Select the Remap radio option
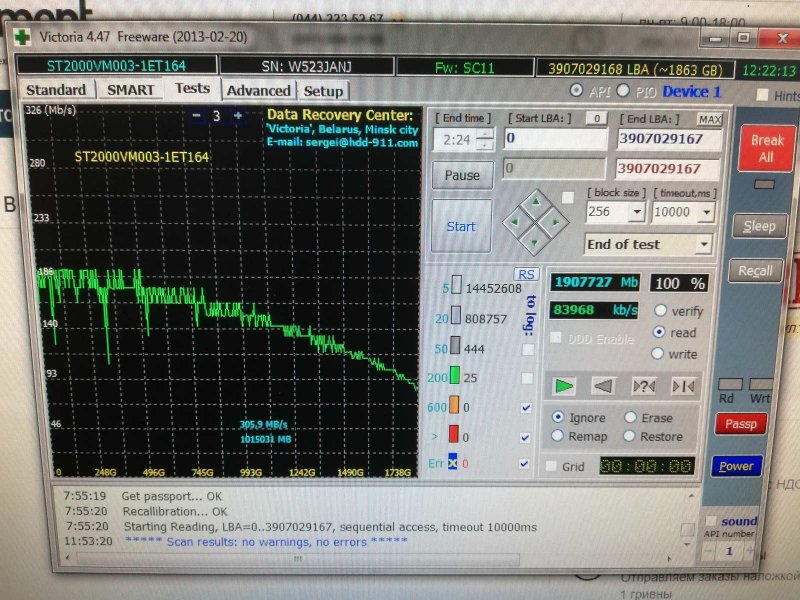The width and height of the screenshot is (800, 600). tap(558, 436)
